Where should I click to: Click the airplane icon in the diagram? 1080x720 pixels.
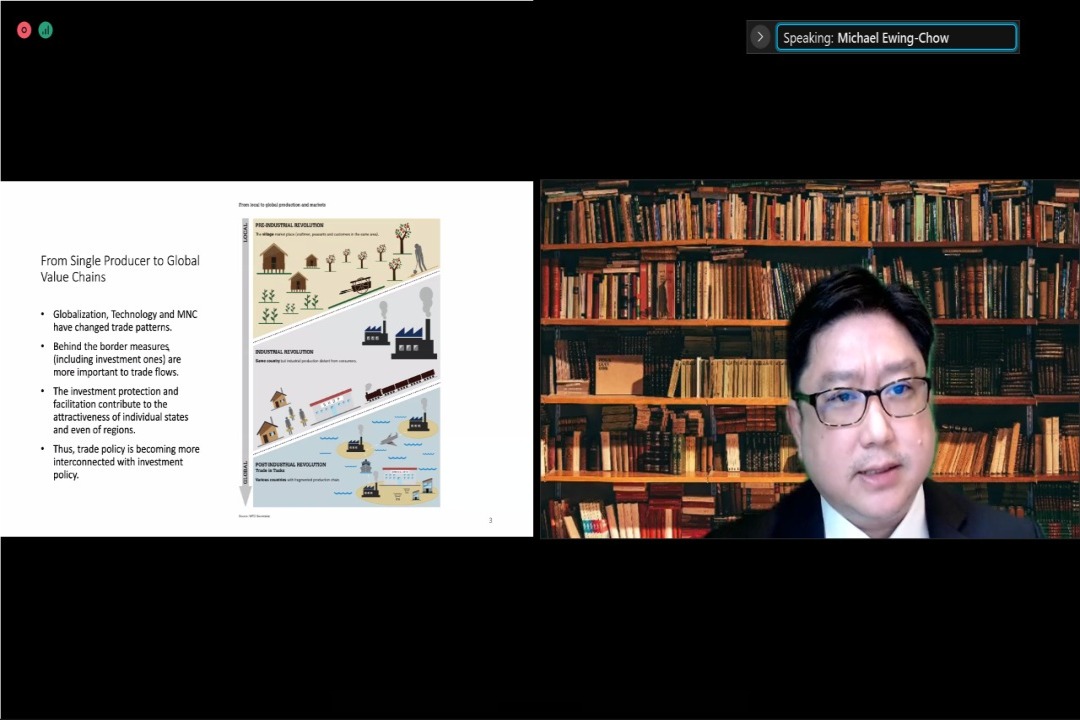388,438
